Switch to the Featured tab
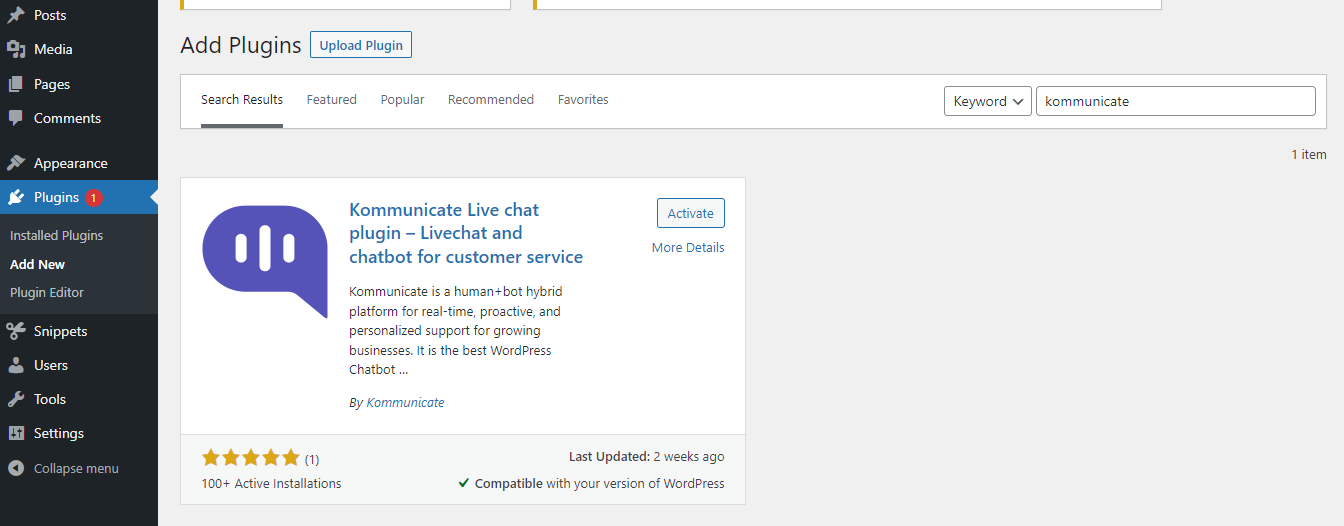 click(x=332, y=100)
